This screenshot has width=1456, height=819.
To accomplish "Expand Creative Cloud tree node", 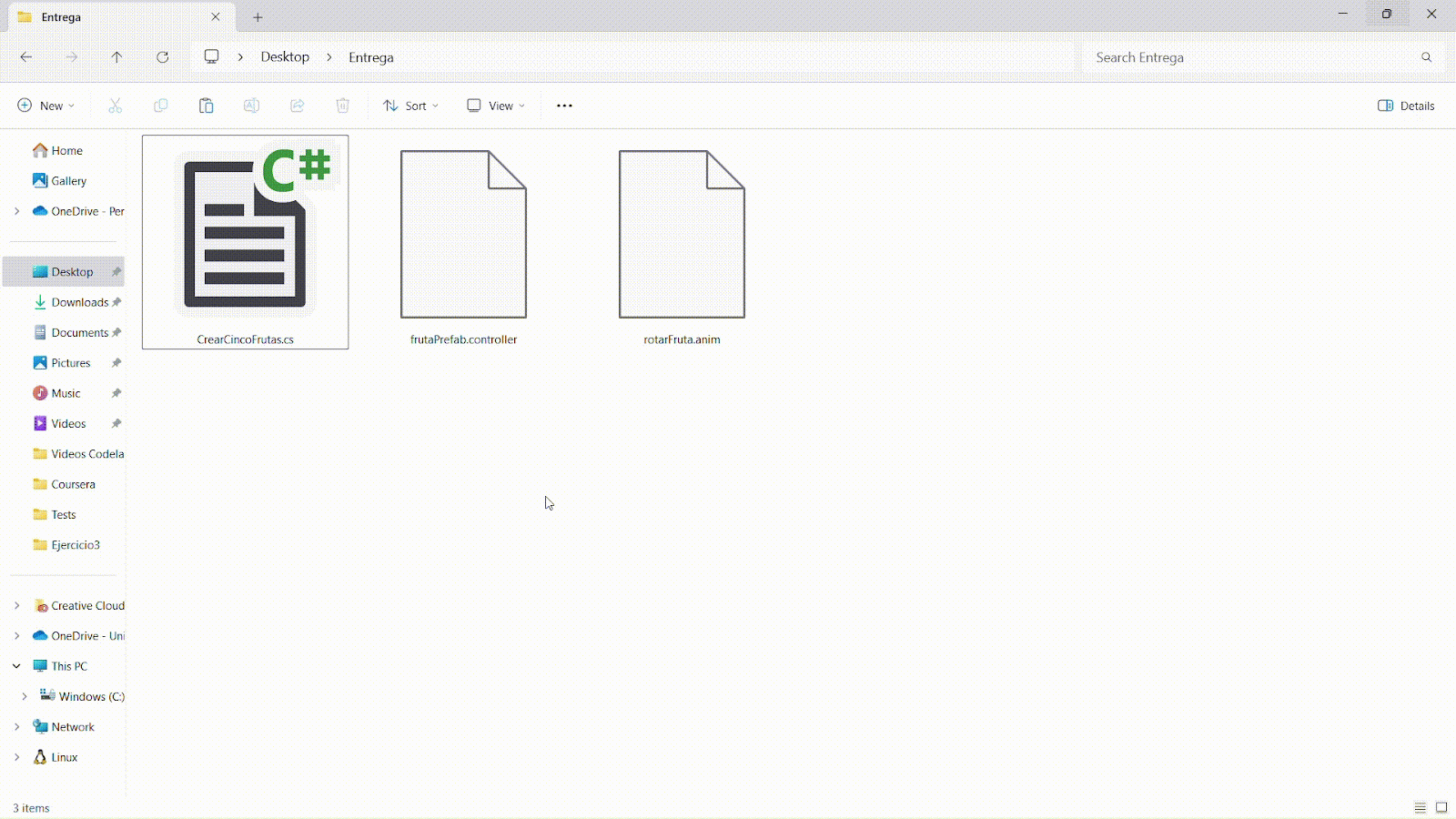I will click(x=16, y=605).
